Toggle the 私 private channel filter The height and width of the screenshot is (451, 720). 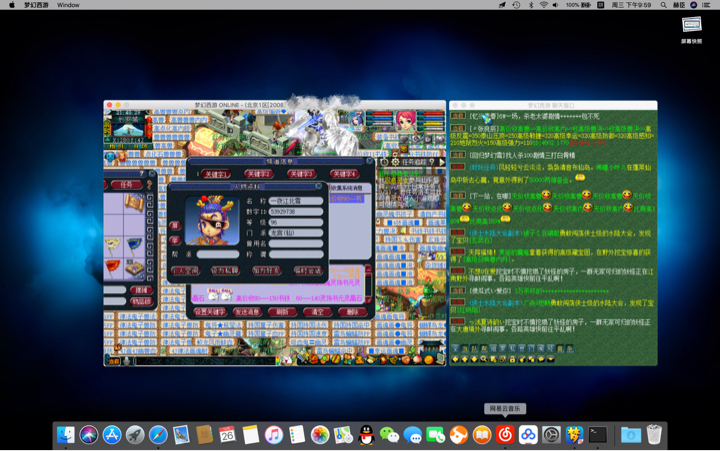click(x=512, y=349)
